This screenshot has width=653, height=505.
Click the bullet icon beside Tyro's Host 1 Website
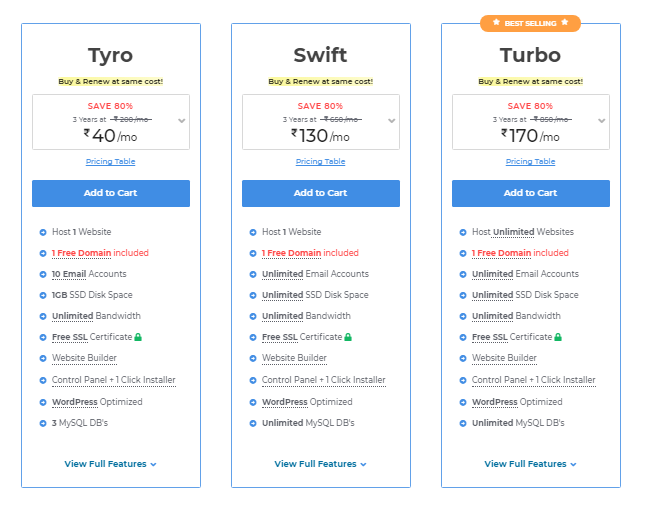[x=43, y=232]
